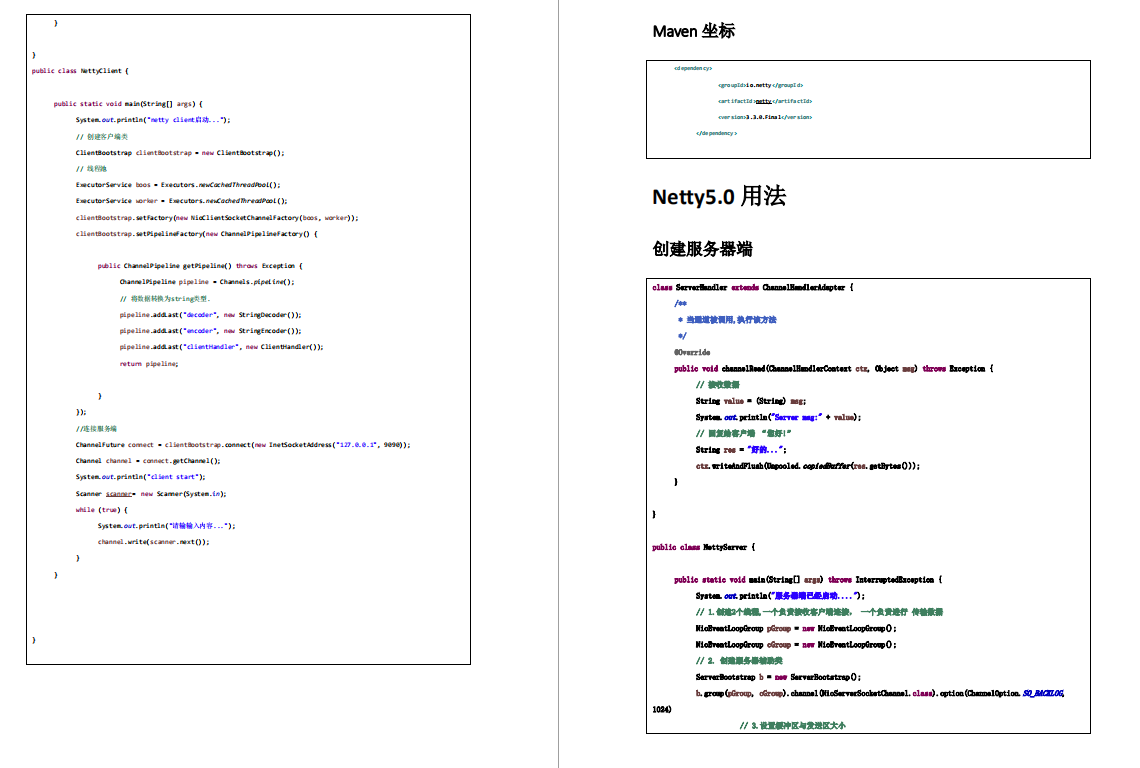Select the opening "<dependency>" tag line

click(x=693, y=68)
